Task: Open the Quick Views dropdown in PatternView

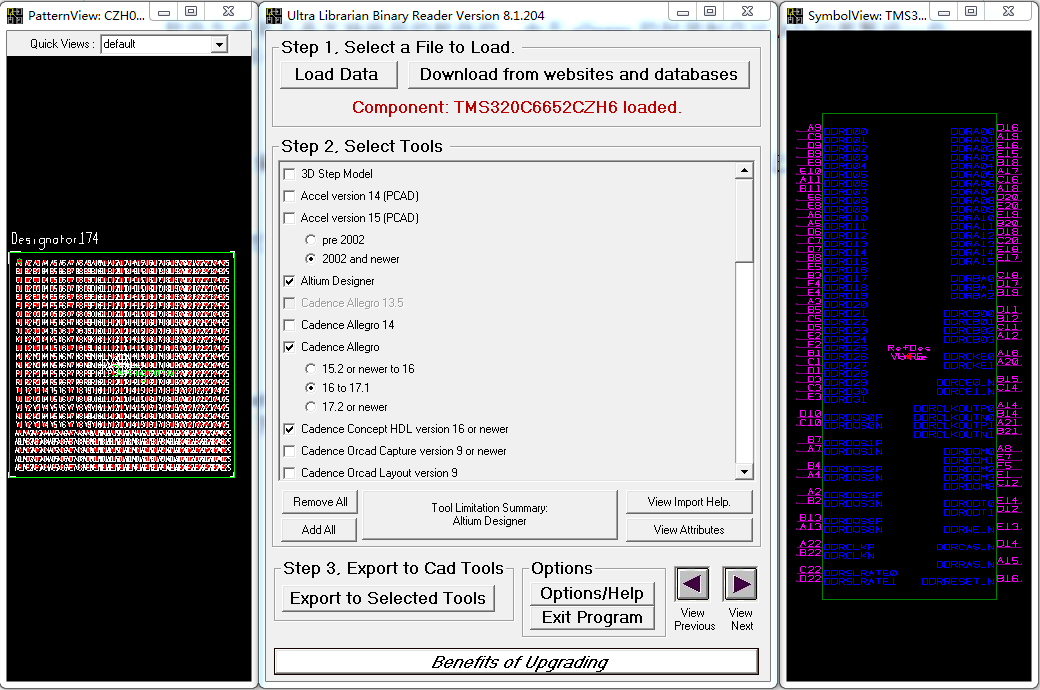Action: point(219,44)
